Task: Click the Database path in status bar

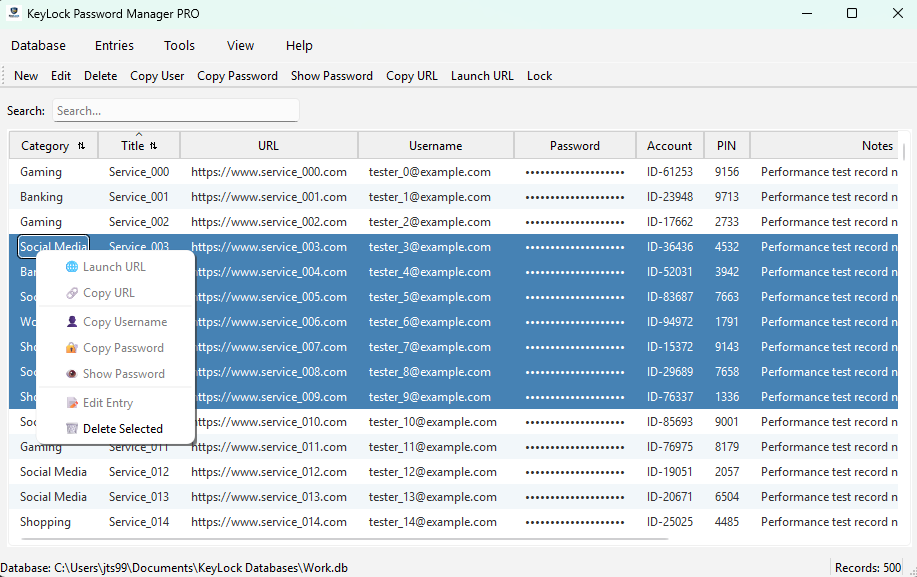Action: click(x=174, y=568)
